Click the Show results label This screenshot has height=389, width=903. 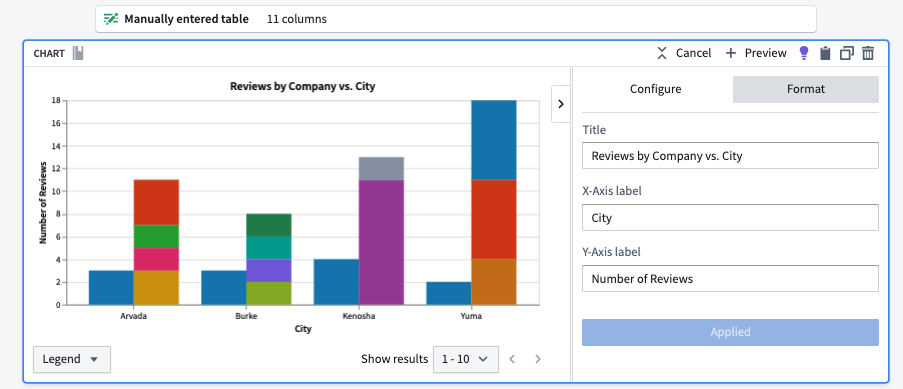394,359
